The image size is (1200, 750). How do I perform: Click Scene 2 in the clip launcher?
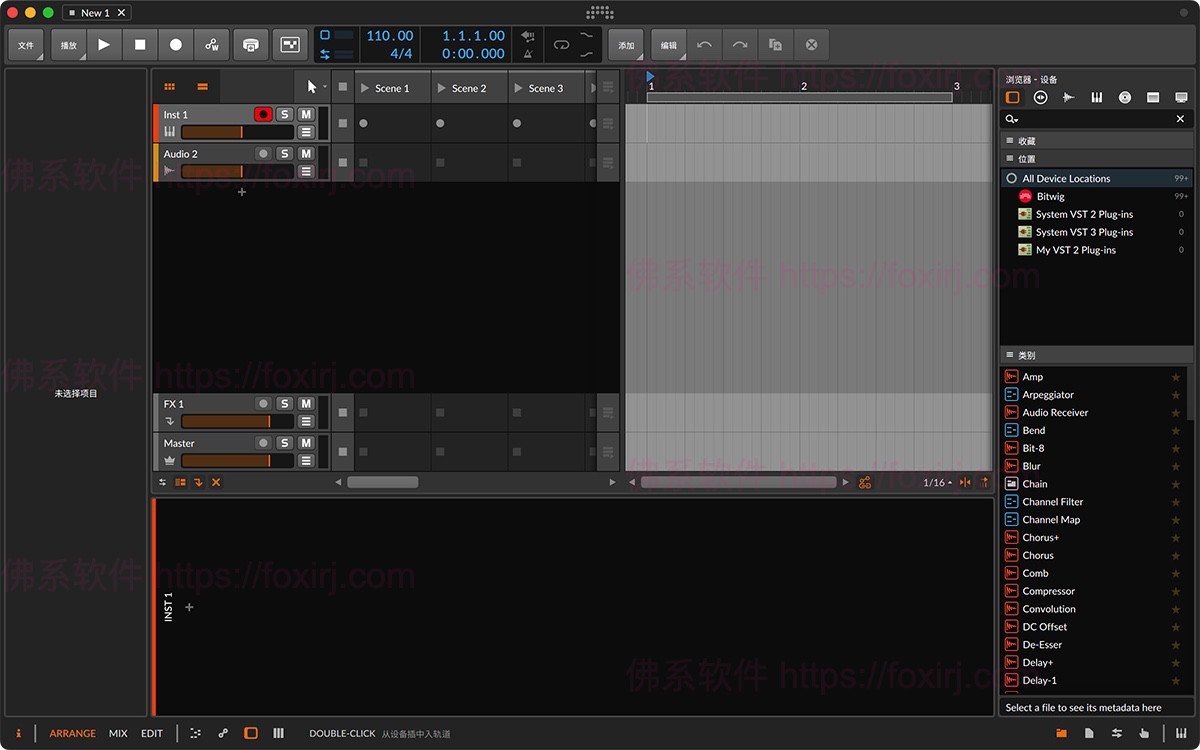coord(466,87)
